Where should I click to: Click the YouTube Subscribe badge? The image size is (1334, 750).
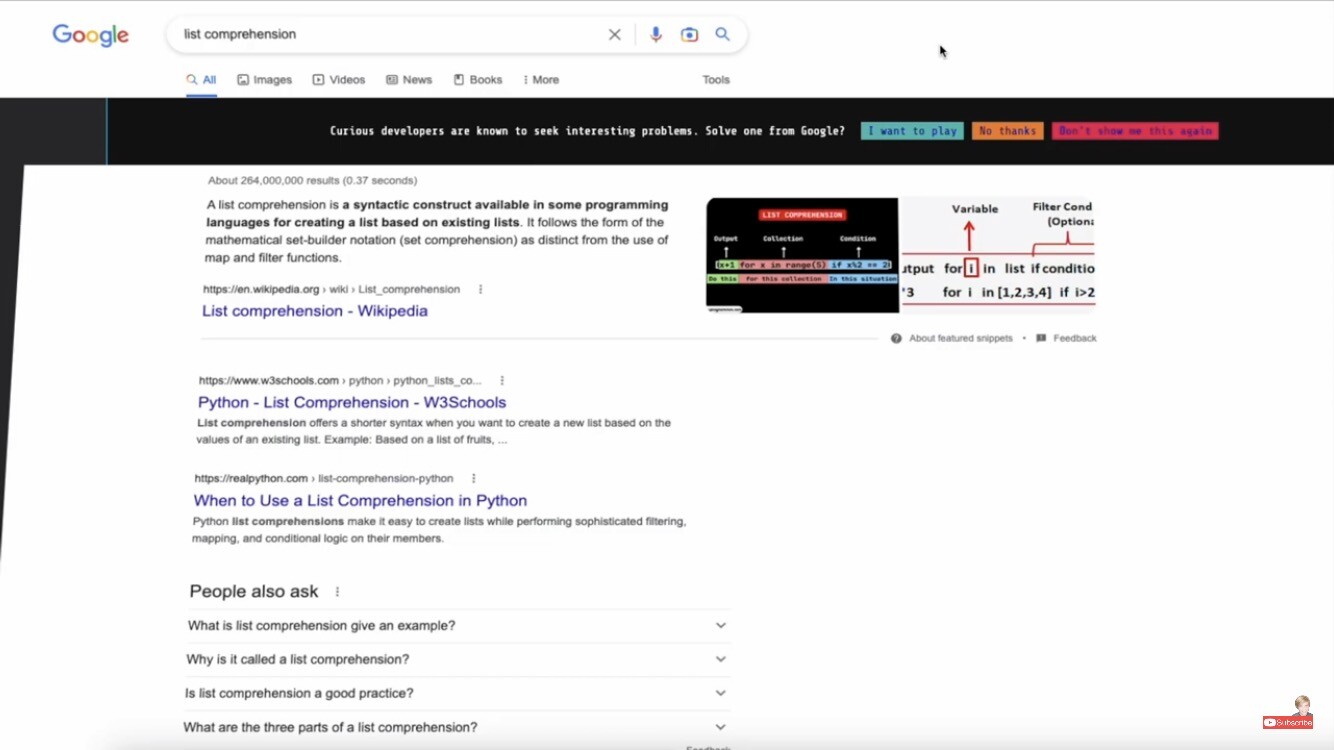point(1288,722)
